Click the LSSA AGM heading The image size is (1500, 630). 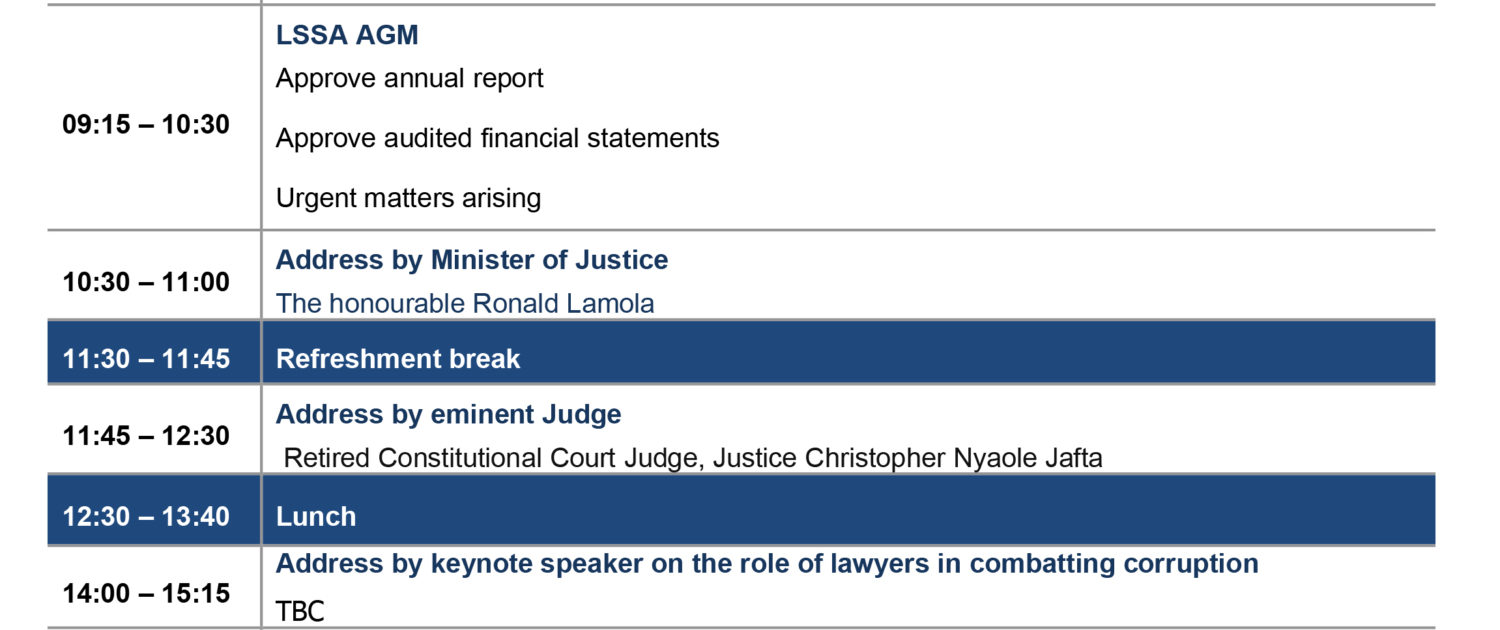tap(347, 35)
